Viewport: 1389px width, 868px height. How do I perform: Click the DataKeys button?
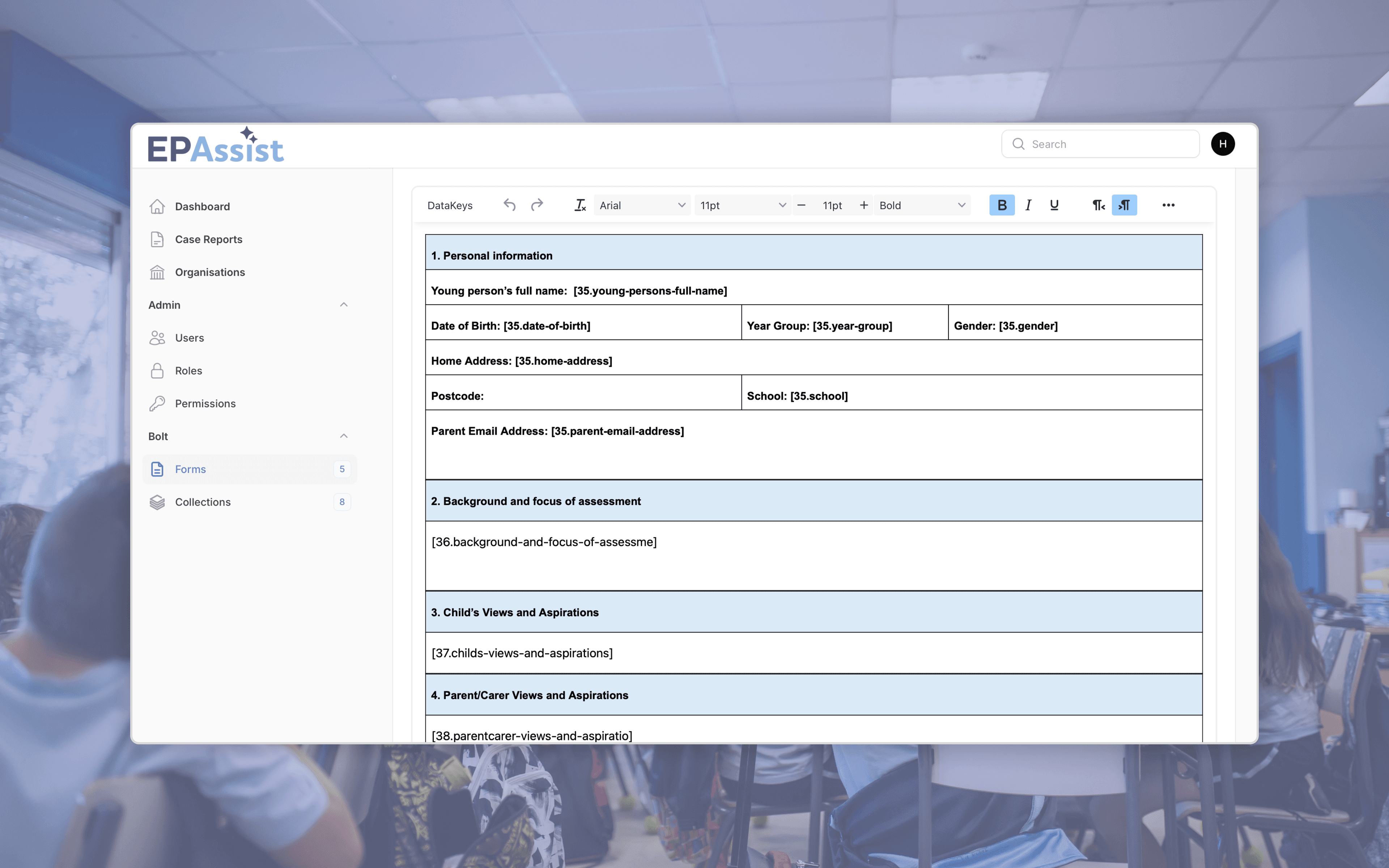(x=450, y=205)
